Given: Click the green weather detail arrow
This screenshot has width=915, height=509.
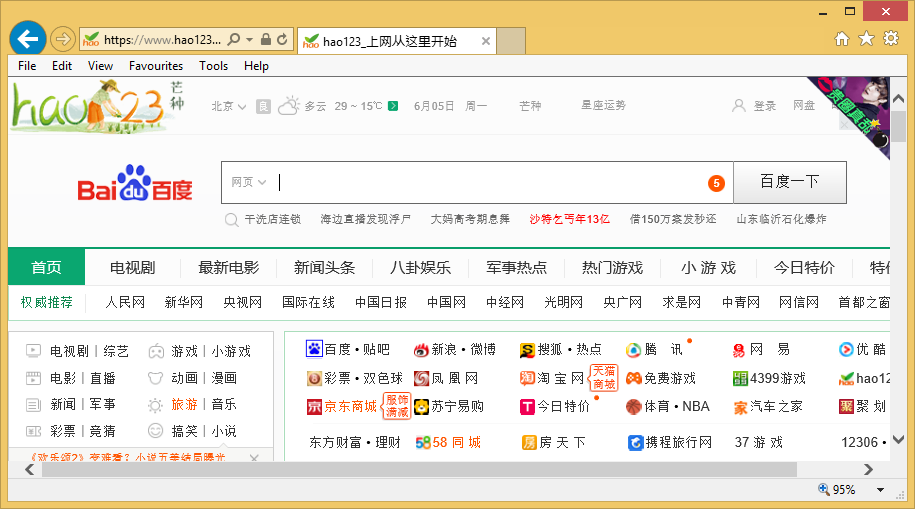Looking at the screenshot, I should pos(393,106).
